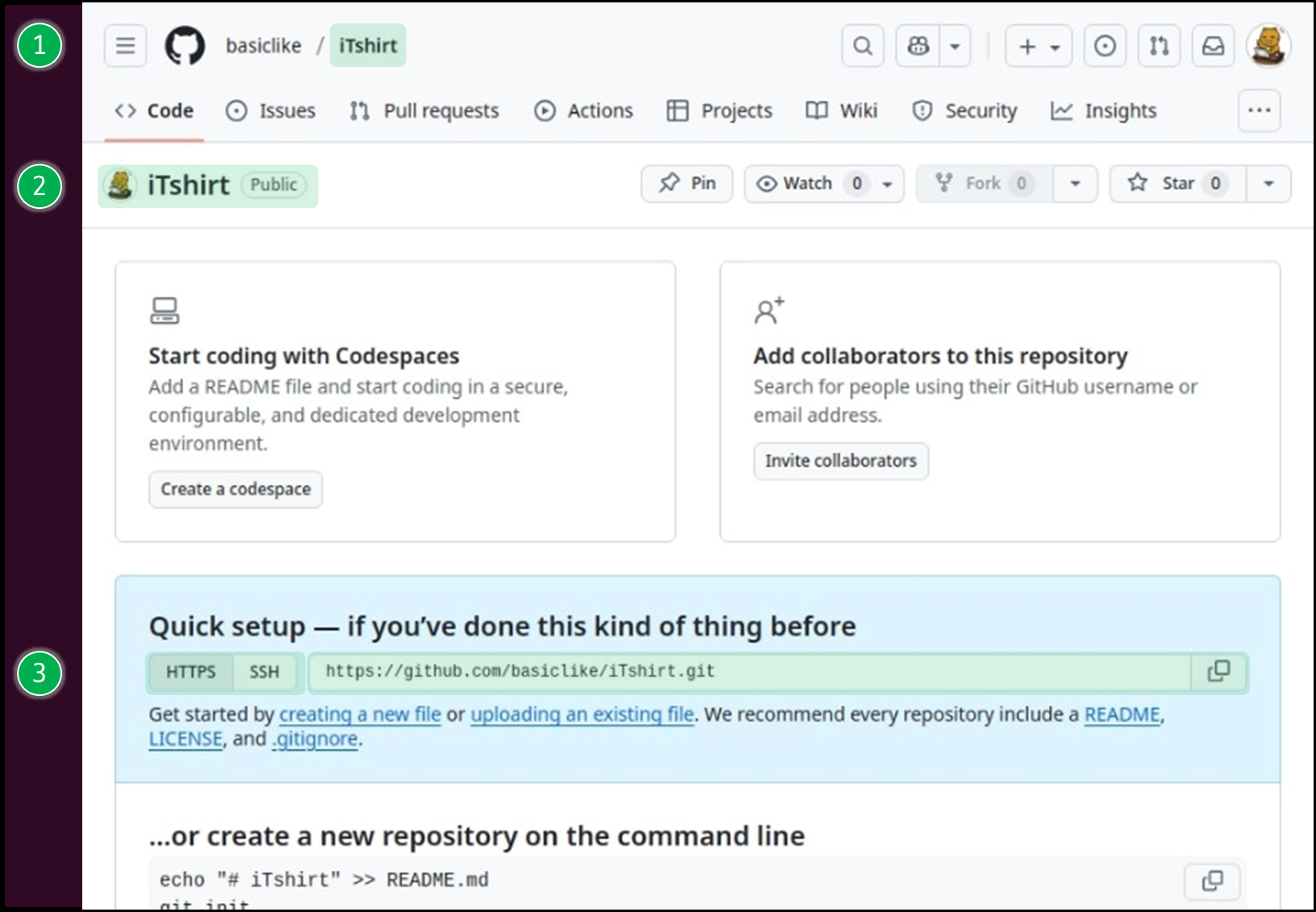Expand the Star lists dropdown arrow
The image size is (1316, 912).
point(1269,184)
